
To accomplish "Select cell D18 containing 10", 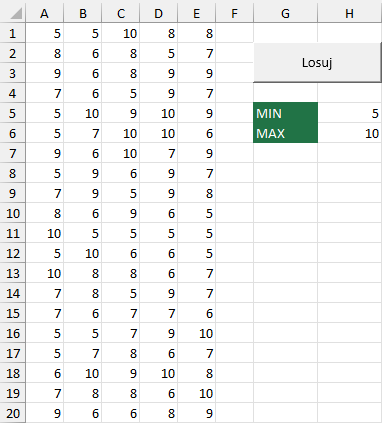I will tap(159, 373).
